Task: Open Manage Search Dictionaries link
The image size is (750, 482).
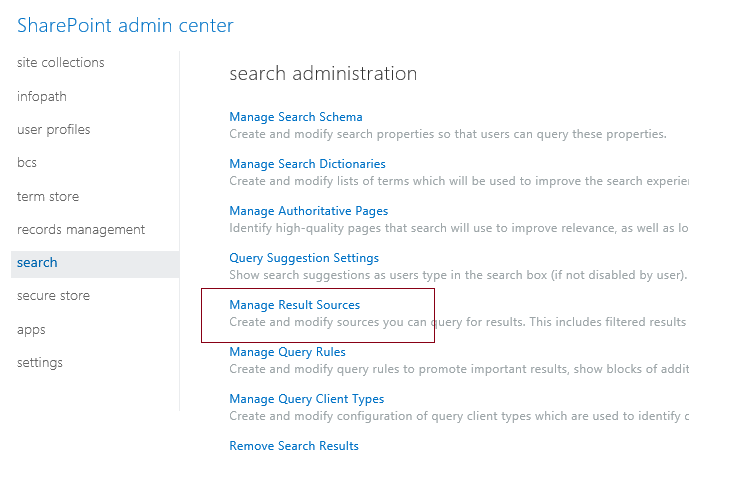Action: (308, 164)
